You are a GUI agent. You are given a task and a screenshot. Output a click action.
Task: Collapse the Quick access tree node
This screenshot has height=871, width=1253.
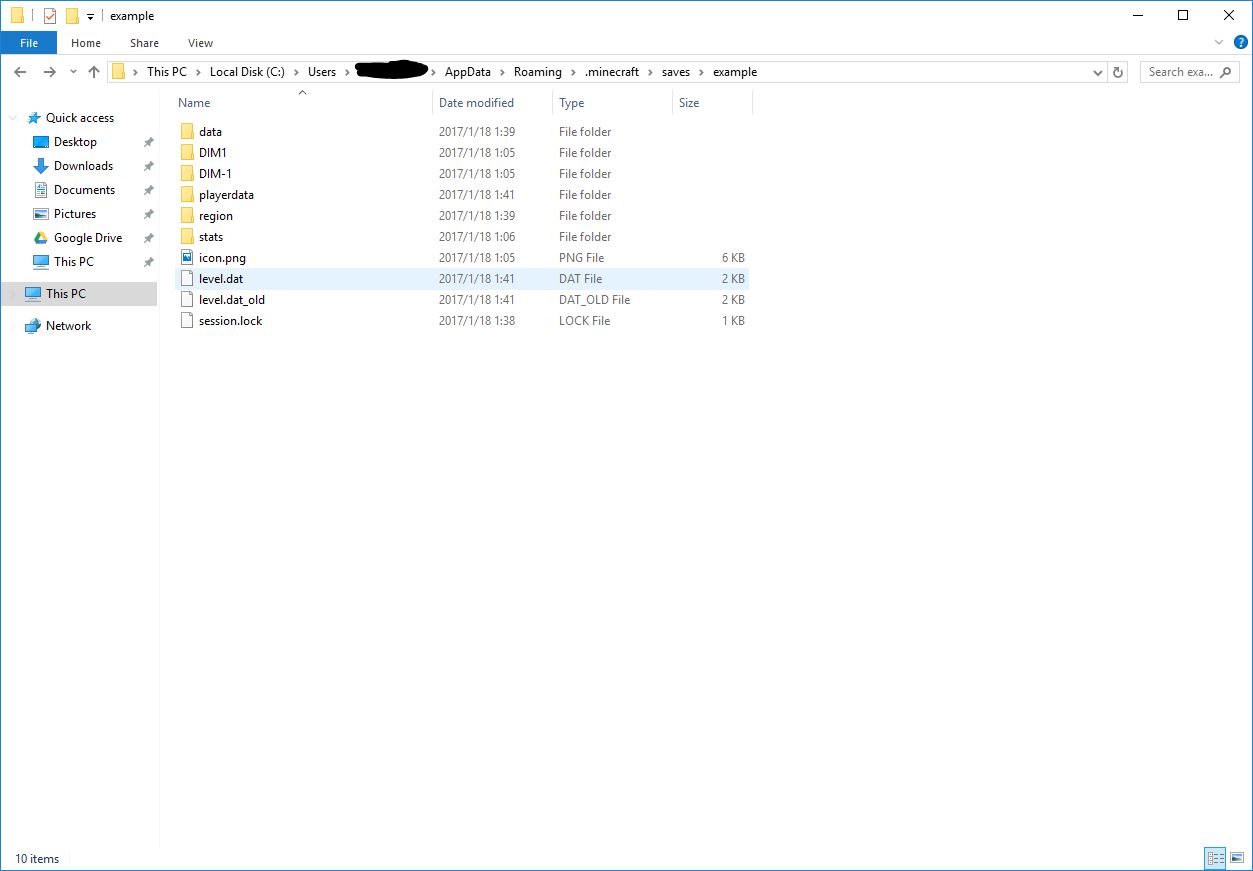[13, 118]
